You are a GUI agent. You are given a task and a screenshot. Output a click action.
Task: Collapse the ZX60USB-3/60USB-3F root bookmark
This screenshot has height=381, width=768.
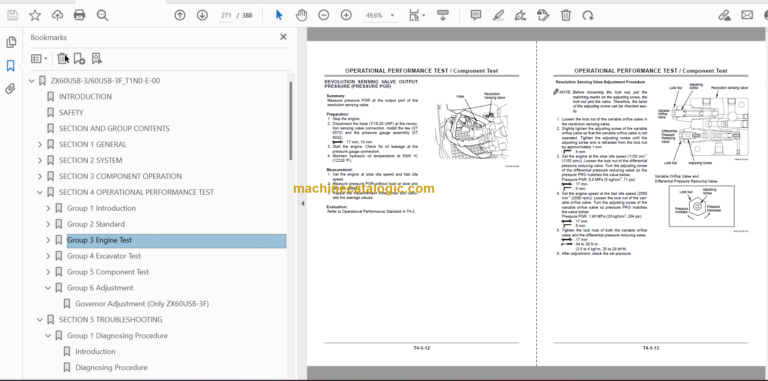[x=32, y=81]
